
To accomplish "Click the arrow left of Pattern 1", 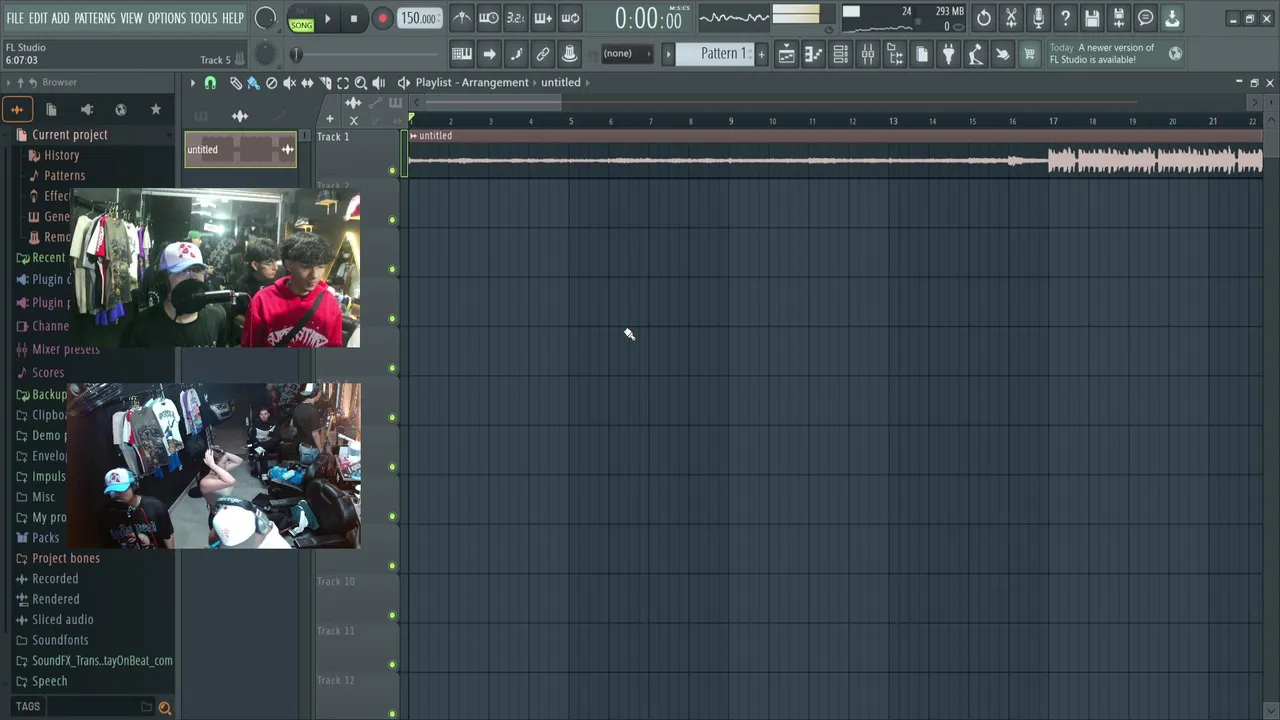I will (x=668, y=54).
